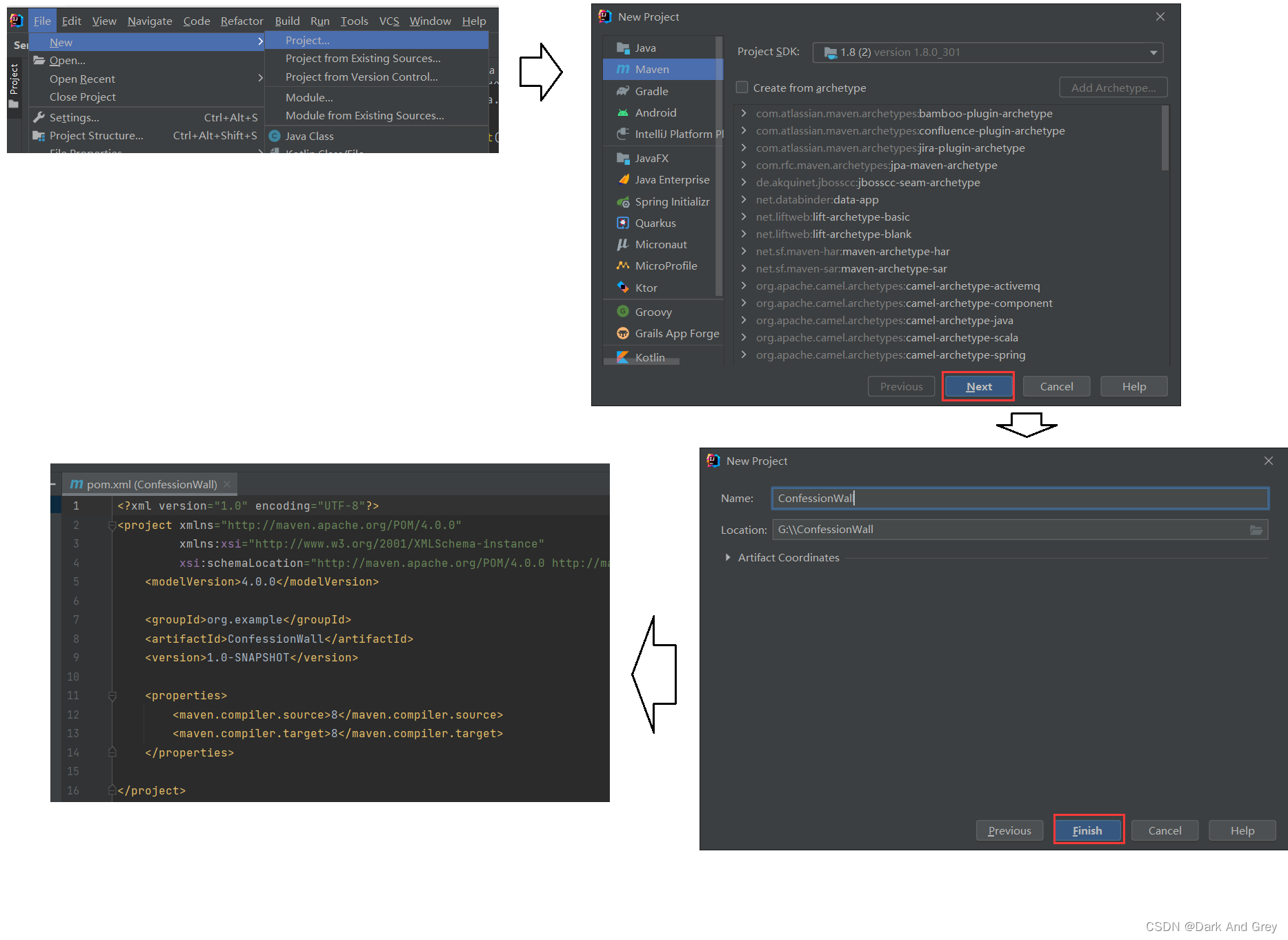Select the Quarkus icon

click(623, 223)
